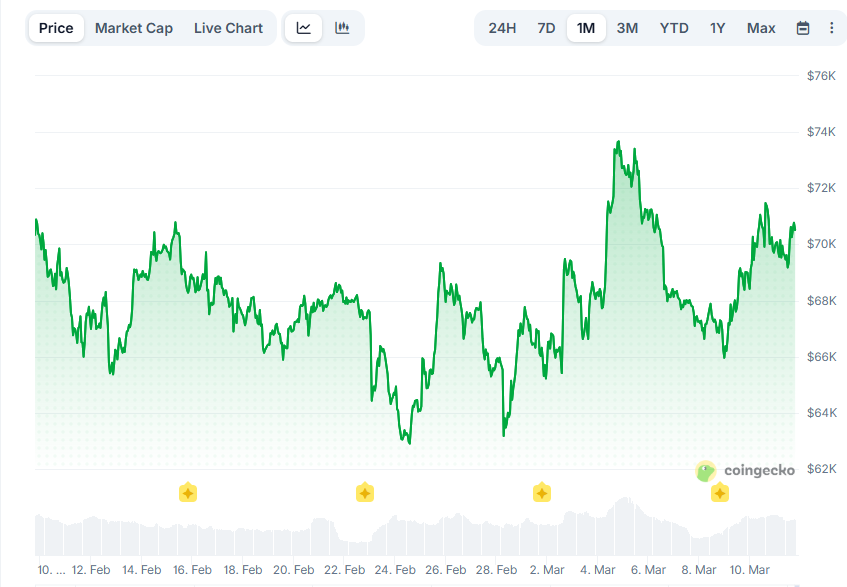Toggle the 3M time range
Screen dimensions: 847x587
point(627,28)
